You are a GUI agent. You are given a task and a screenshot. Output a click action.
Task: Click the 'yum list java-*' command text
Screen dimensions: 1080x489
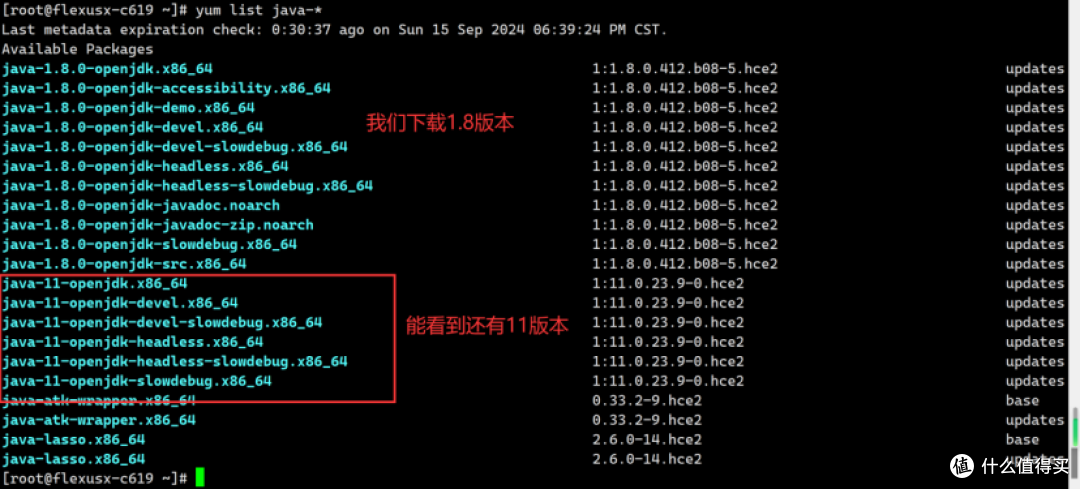[258, 10]
